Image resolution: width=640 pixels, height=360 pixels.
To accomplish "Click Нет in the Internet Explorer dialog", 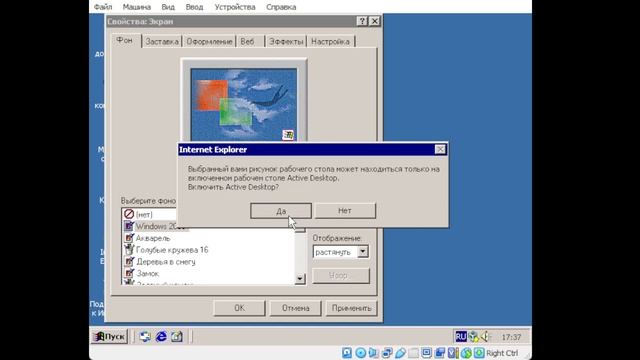I will (345, 211).
